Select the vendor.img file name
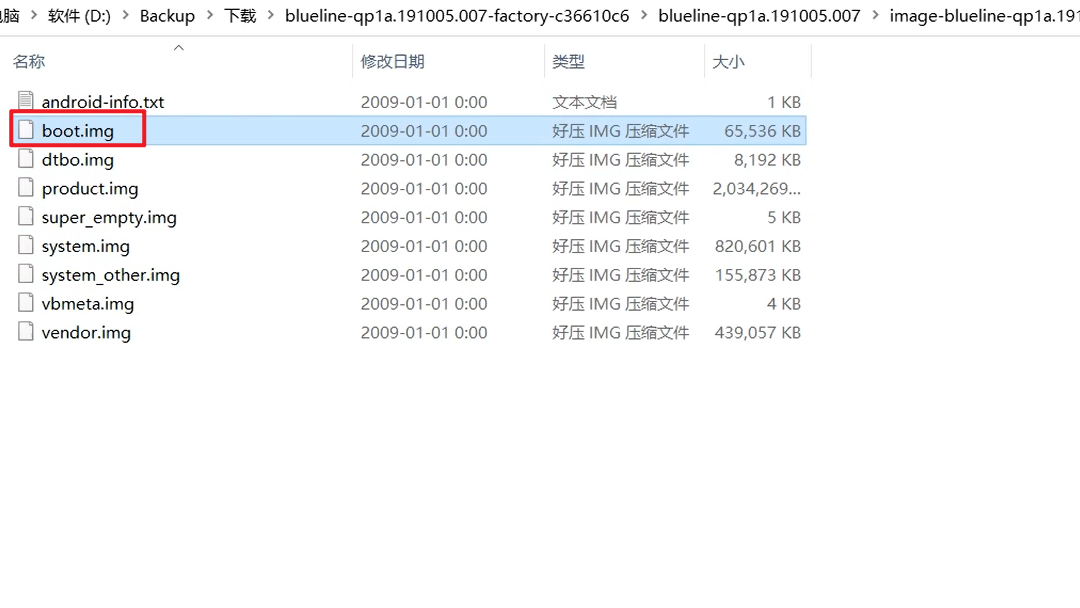 coord(86,333)
